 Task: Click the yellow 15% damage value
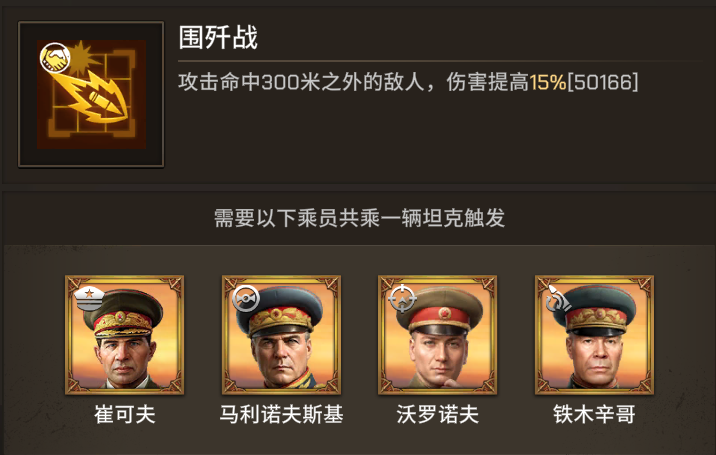tap(548, 82)
